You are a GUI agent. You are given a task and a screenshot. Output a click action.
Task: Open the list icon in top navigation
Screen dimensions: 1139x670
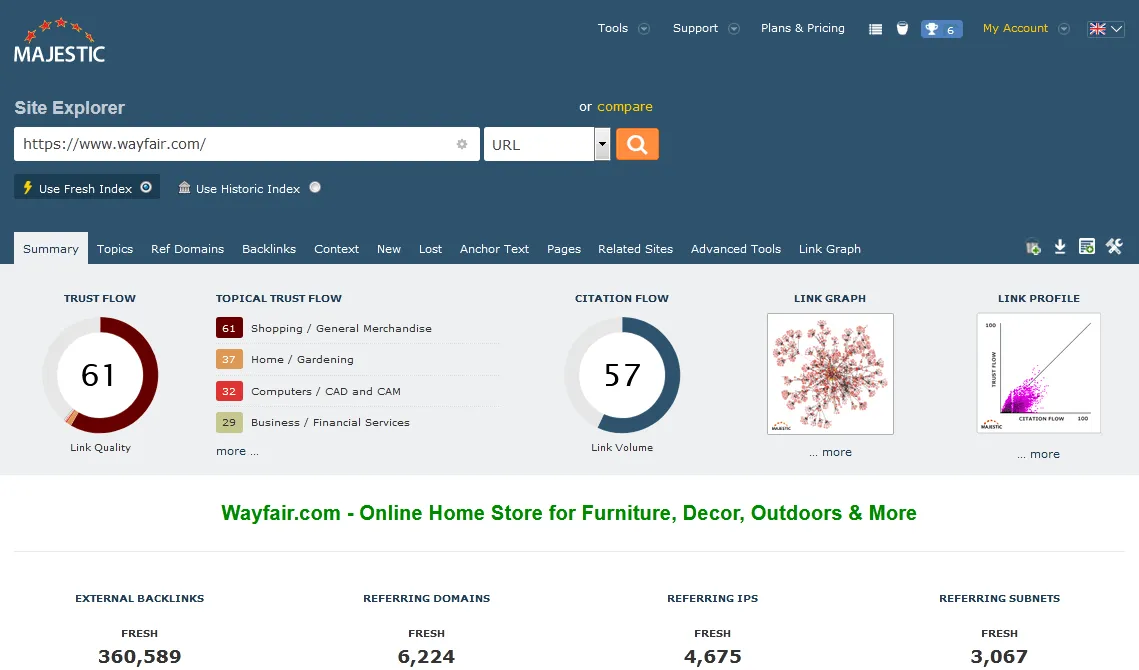point(875,29)
